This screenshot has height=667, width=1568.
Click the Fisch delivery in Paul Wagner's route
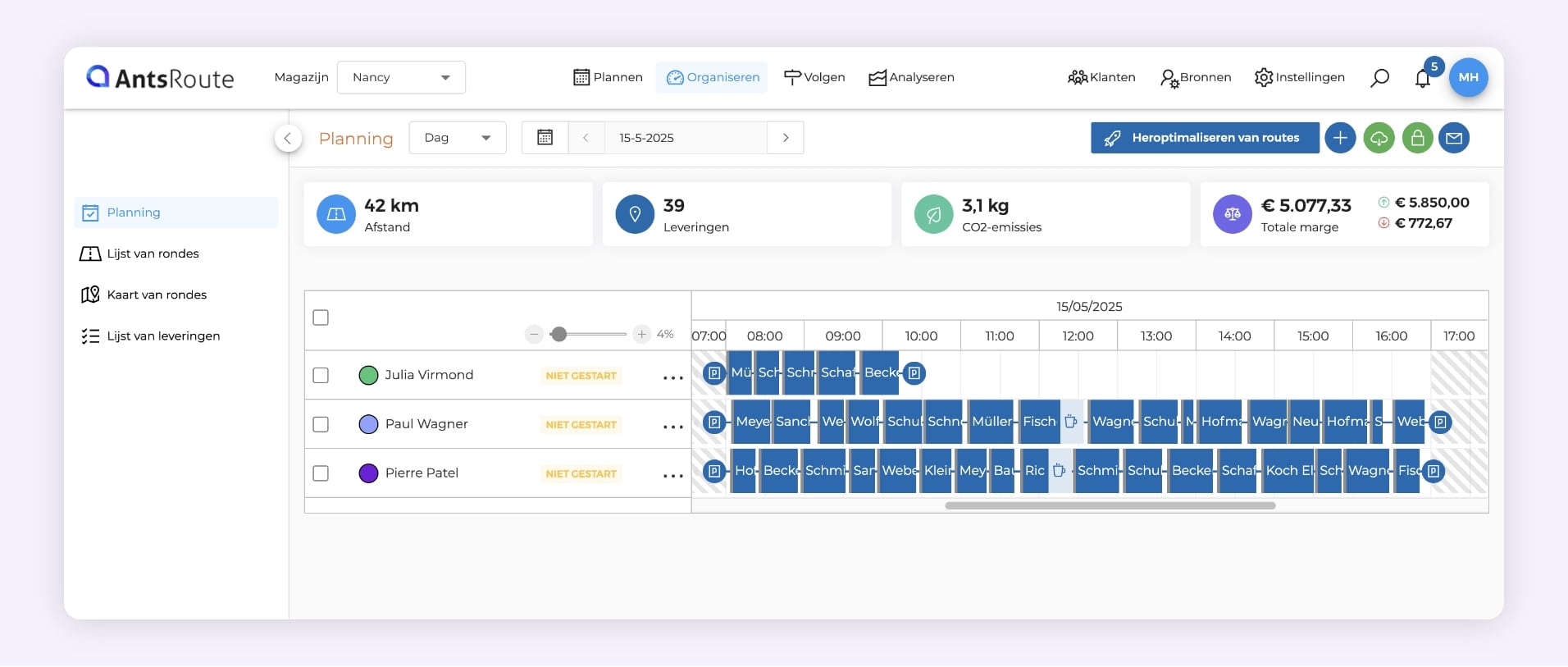1039,422
